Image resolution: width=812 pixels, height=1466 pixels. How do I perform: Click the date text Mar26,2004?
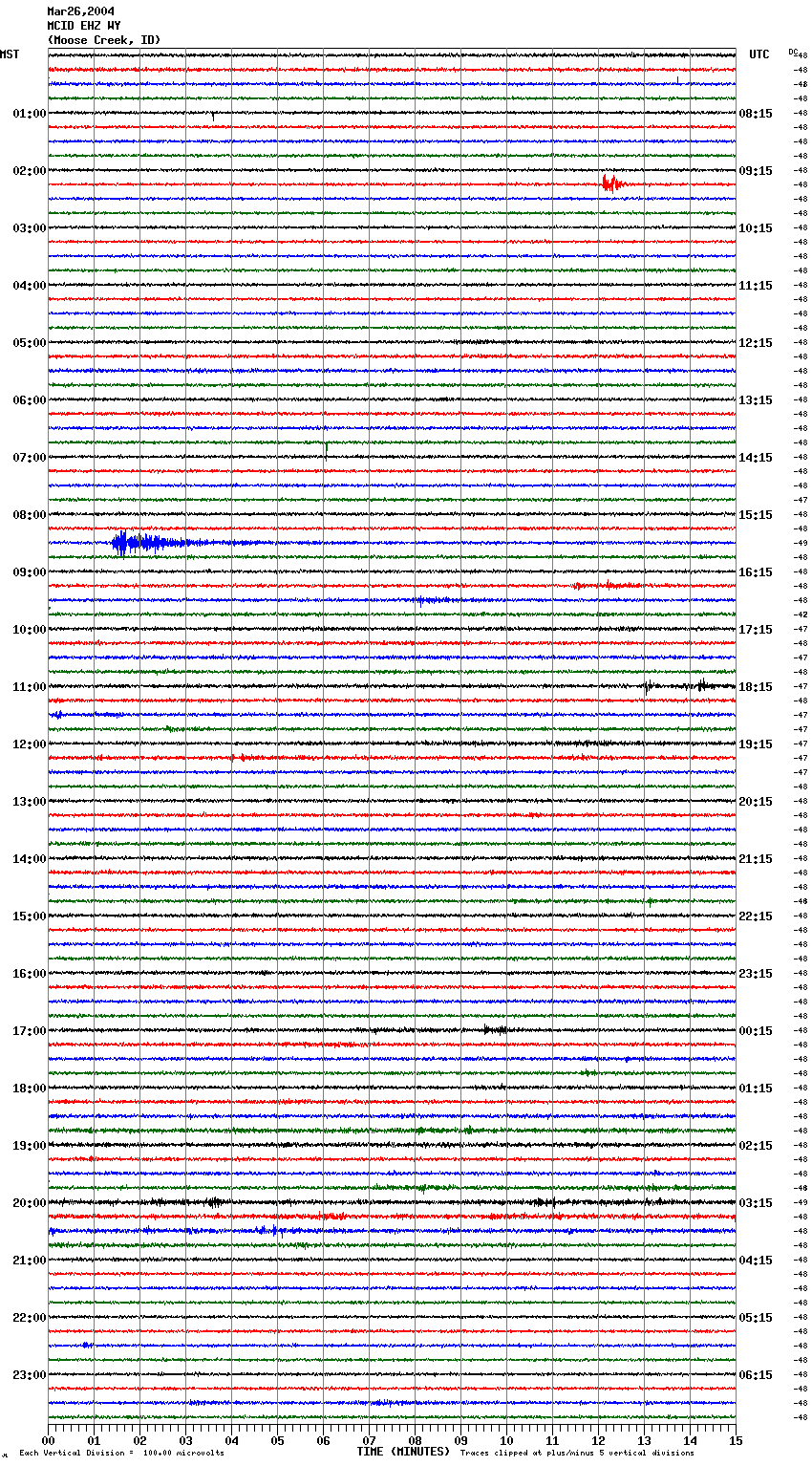pyautogui.click(x=81, y=11)
